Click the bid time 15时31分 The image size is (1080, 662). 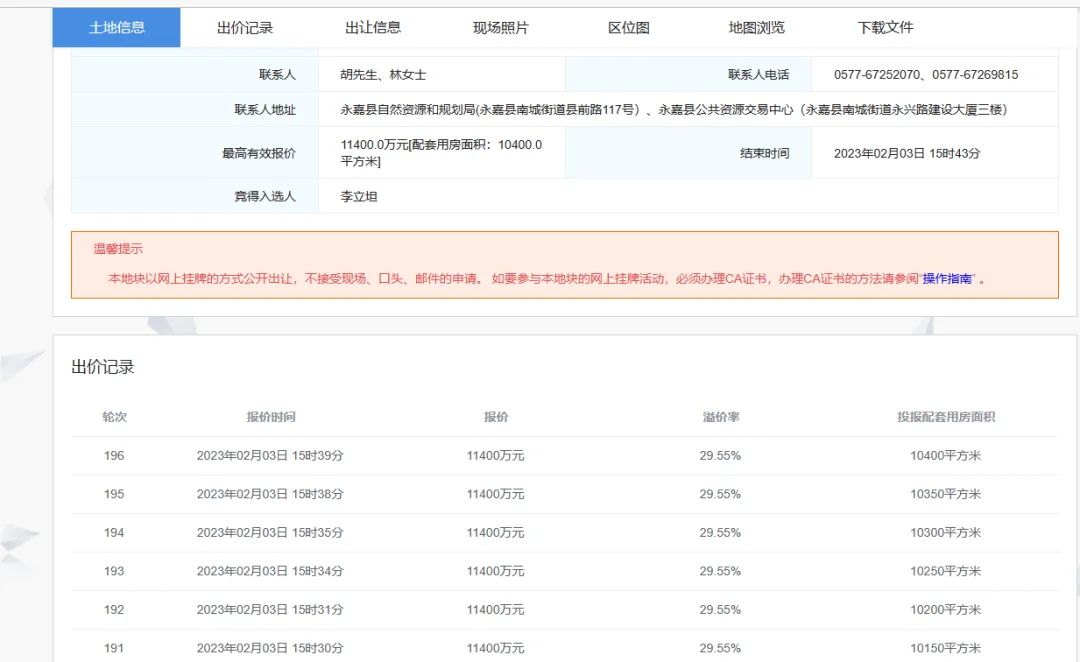[318, 610]
